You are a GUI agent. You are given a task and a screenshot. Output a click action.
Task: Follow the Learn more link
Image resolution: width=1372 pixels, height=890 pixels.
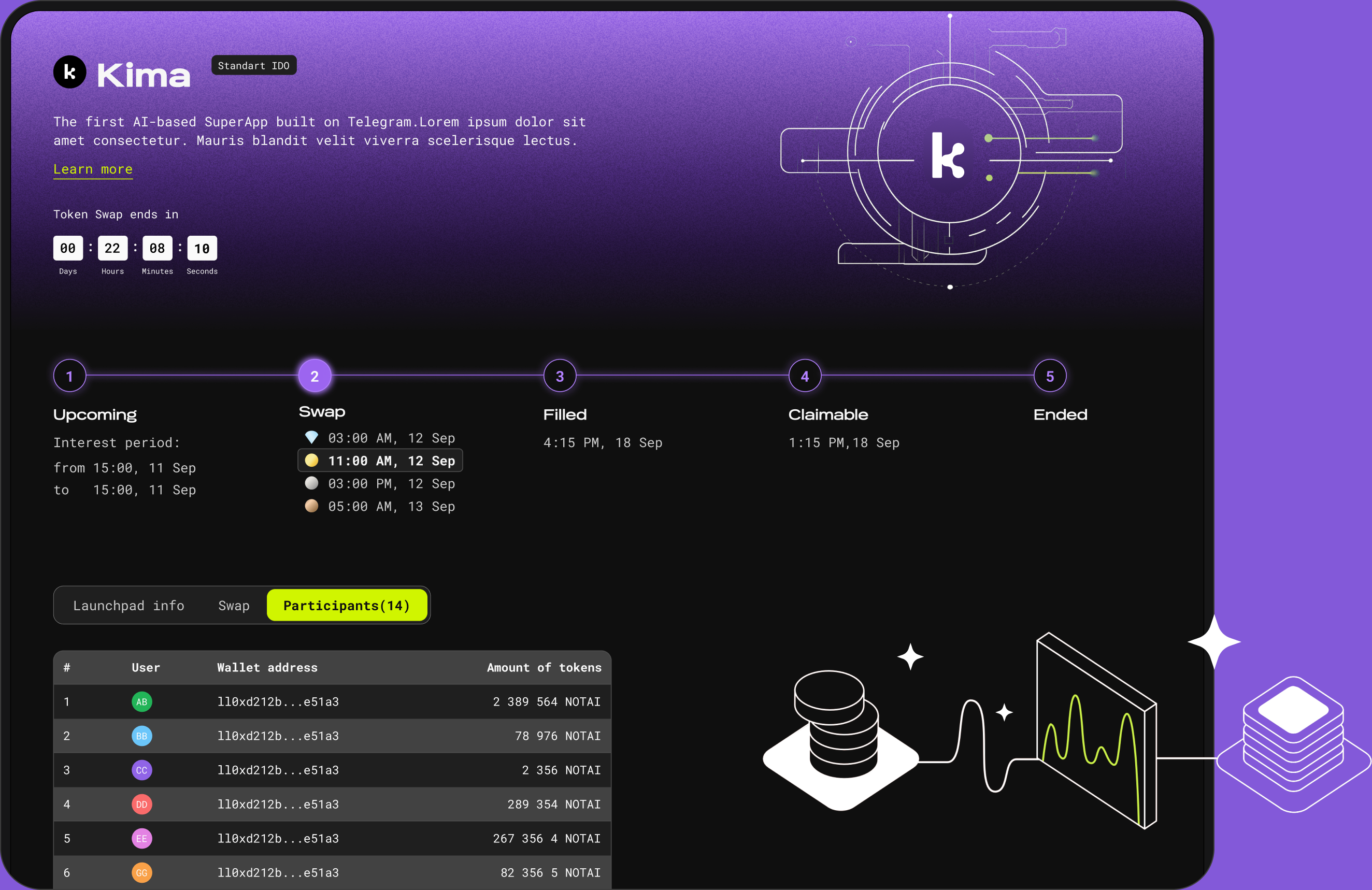coord(93,169)
